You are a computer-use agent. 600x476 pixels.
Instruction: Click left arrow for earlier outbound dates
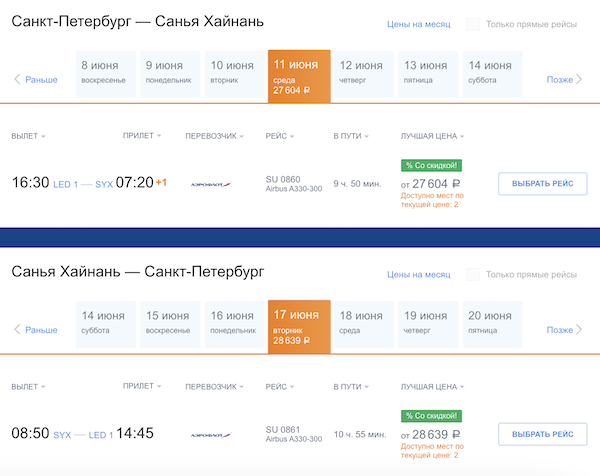17,79
